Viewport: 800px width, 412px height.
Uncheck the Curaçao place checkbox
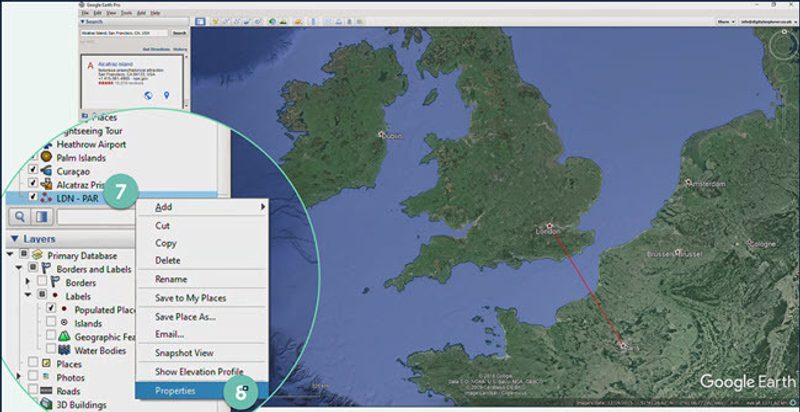coord(32,169)
